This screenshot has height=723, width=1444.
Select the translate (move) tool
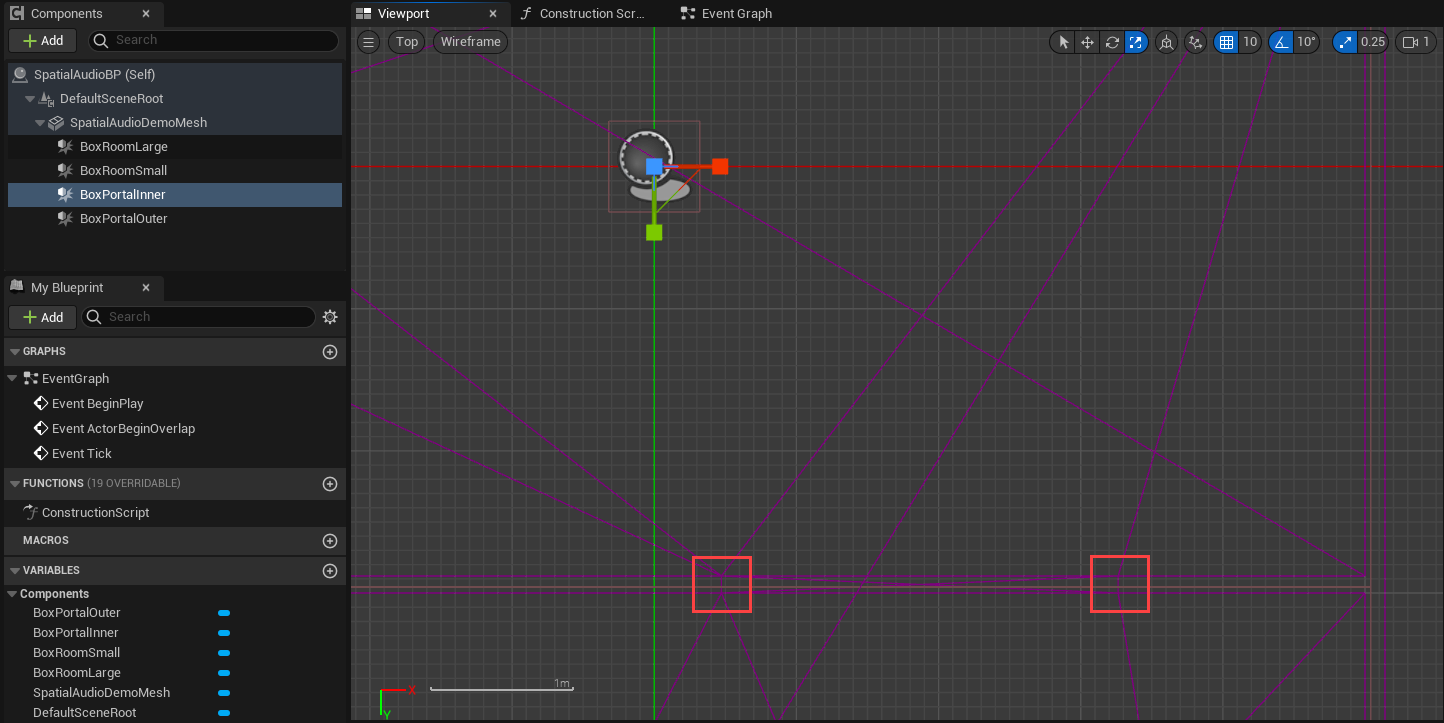(1087, 42)
